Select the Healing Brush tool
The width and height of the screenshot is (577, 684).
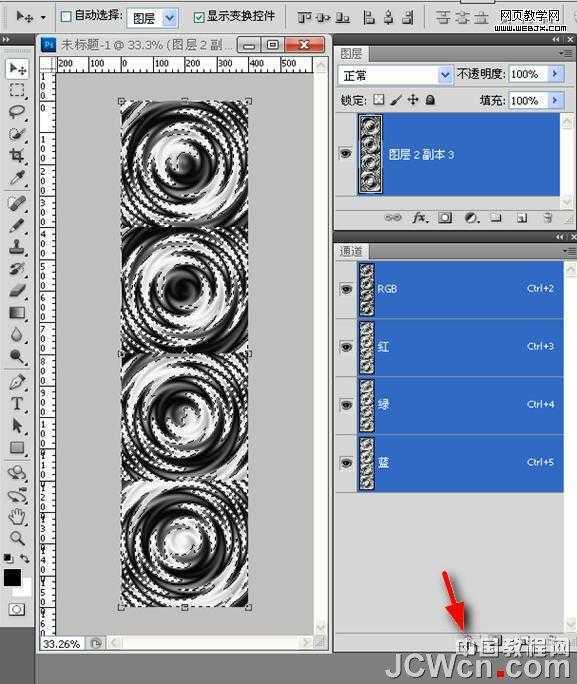(17, 203)
